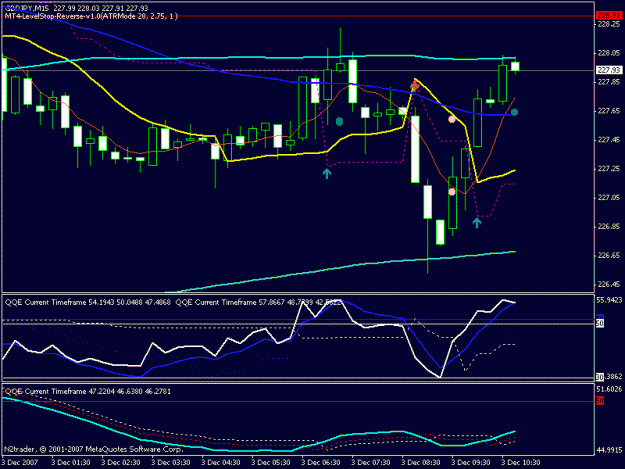The image size is (625, 469).
Task: Select the teal dot beside the last candle
Action: [514, 112]
